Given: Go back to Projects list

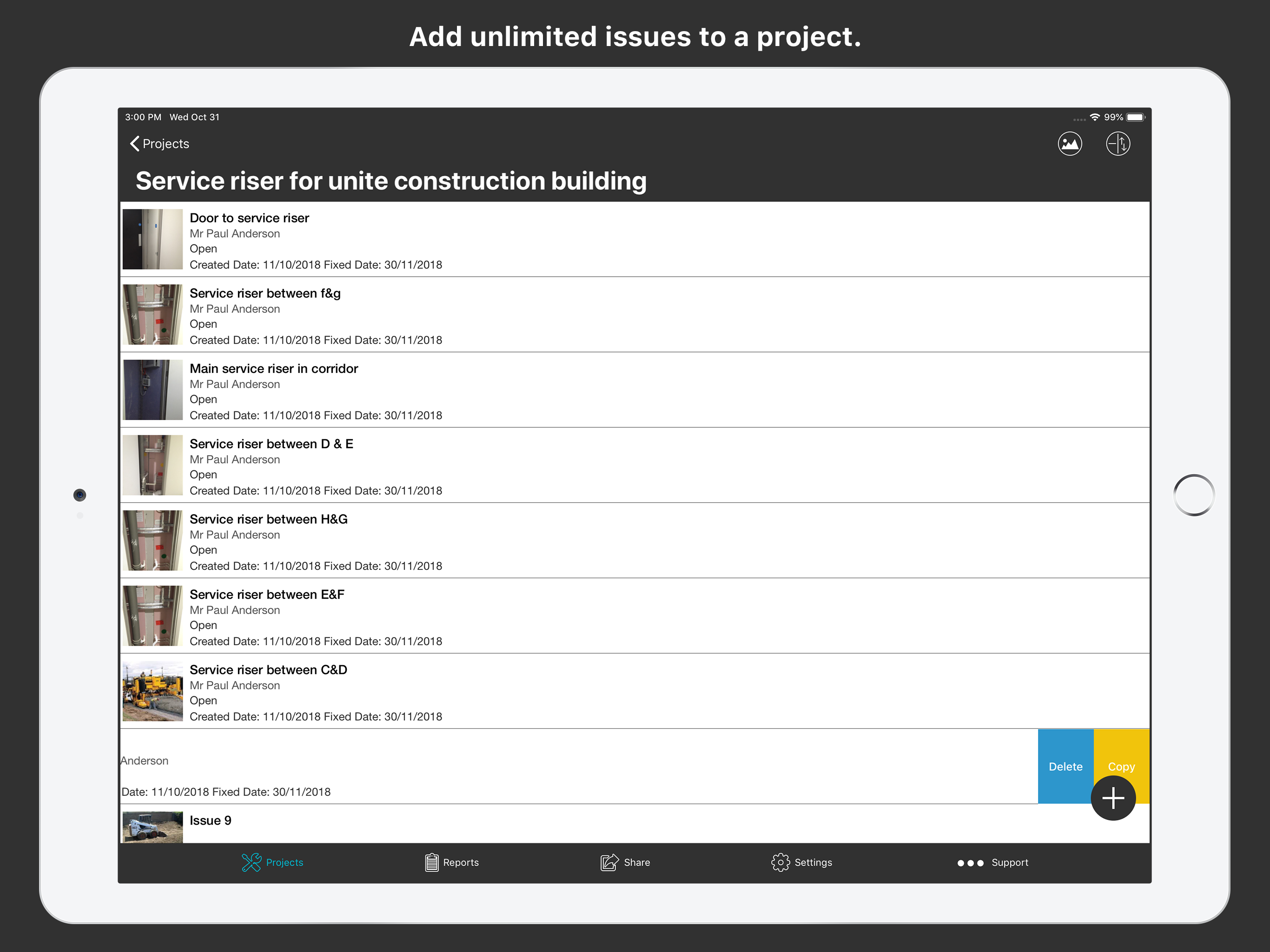Looking at the screenshot, I should point(159,144).
